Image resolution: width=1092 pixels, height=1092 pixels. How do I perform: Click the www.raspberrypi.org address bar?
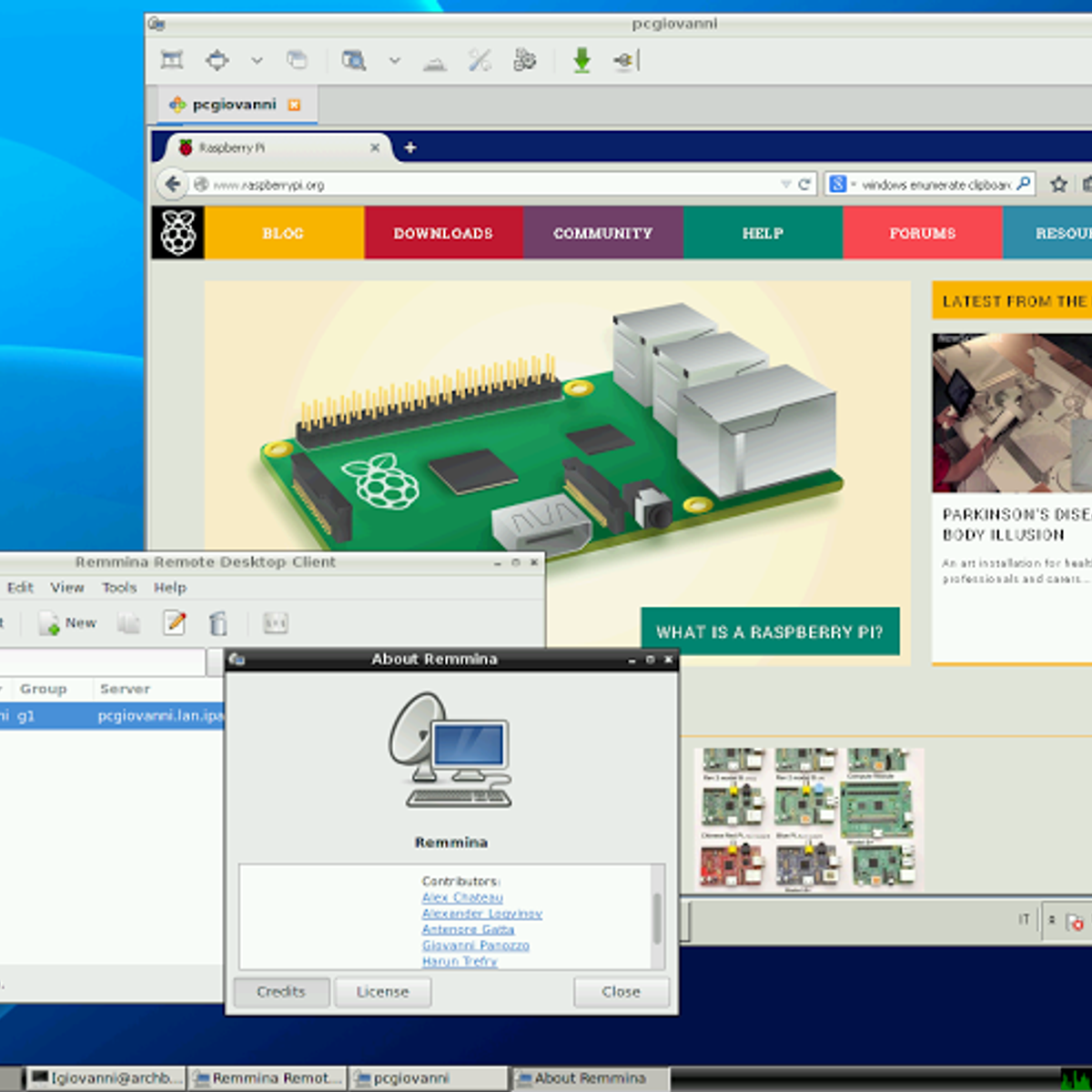pyautogui.click(x=491, y=185)
